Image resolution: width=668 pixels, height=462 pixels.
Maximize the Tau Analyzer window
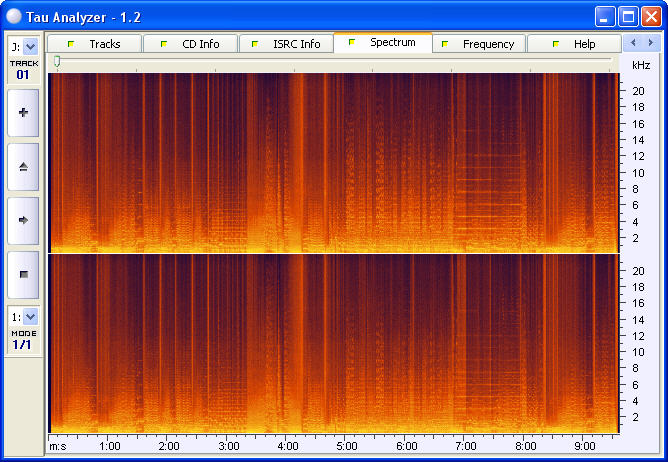628,16
